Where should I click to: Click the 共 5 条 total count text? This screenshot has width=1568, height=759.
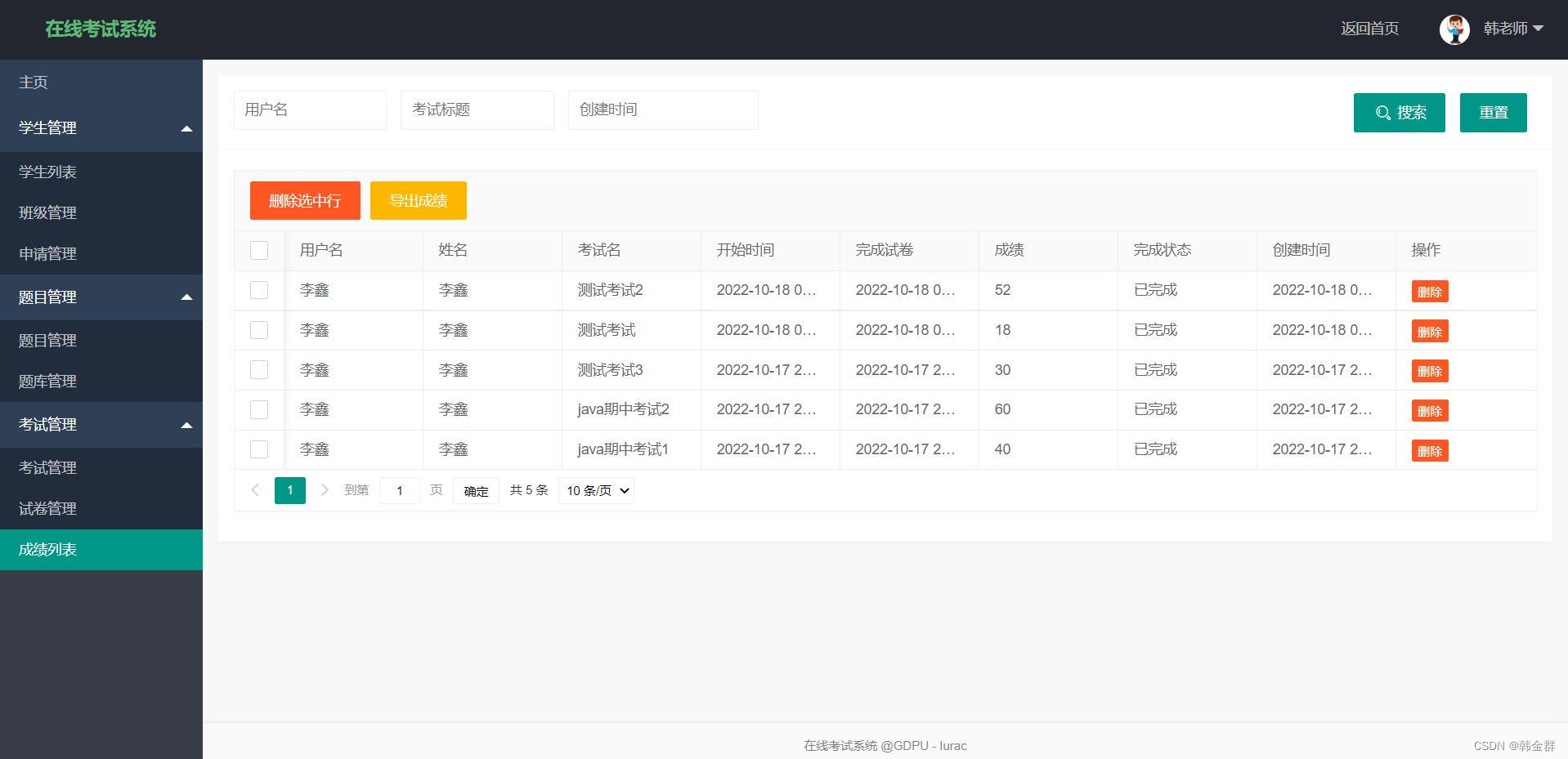pos(529,490)
